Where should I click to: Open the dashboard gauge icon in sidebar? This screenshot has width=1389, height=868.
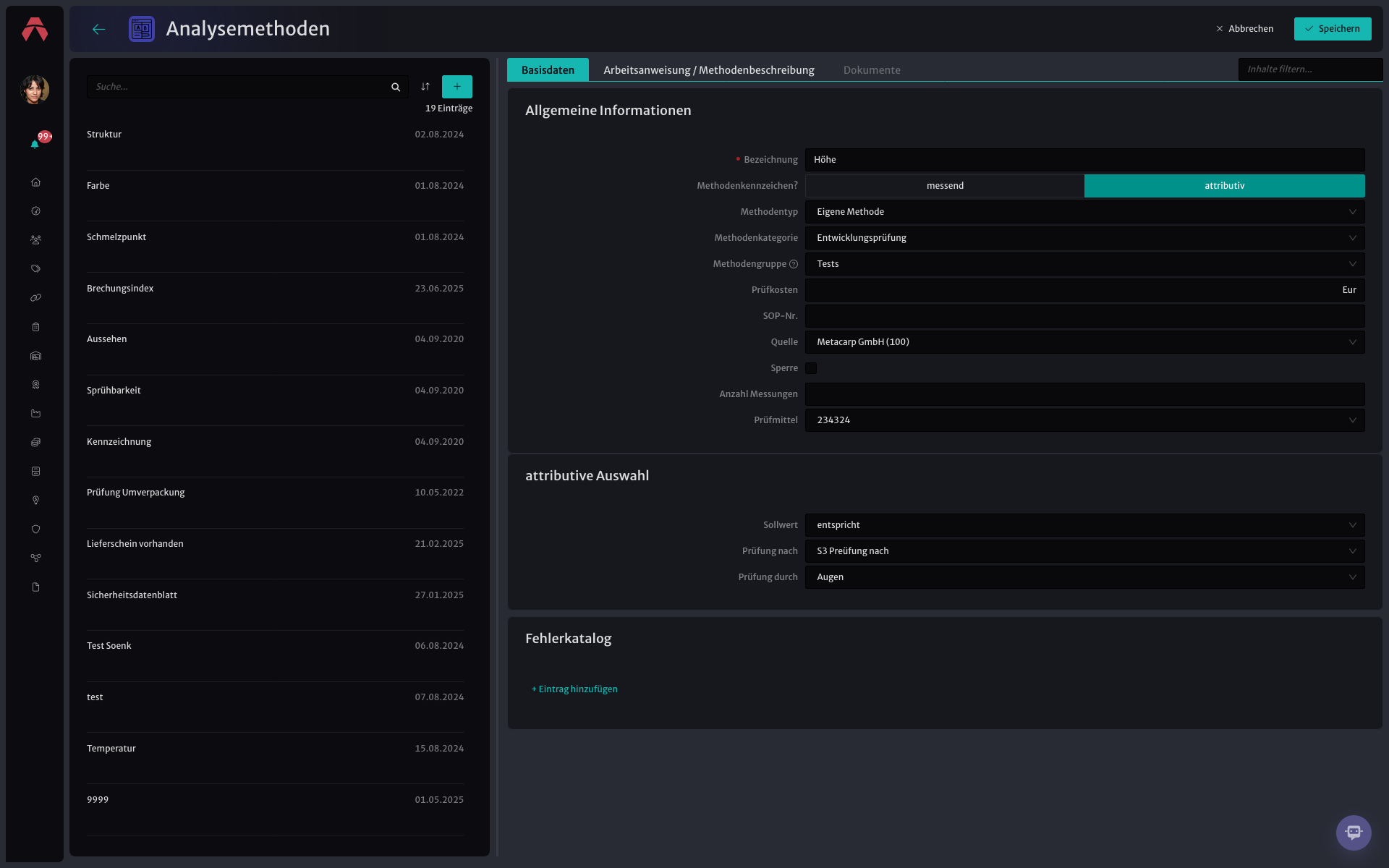pyautogui.click(x=35, y=211)
